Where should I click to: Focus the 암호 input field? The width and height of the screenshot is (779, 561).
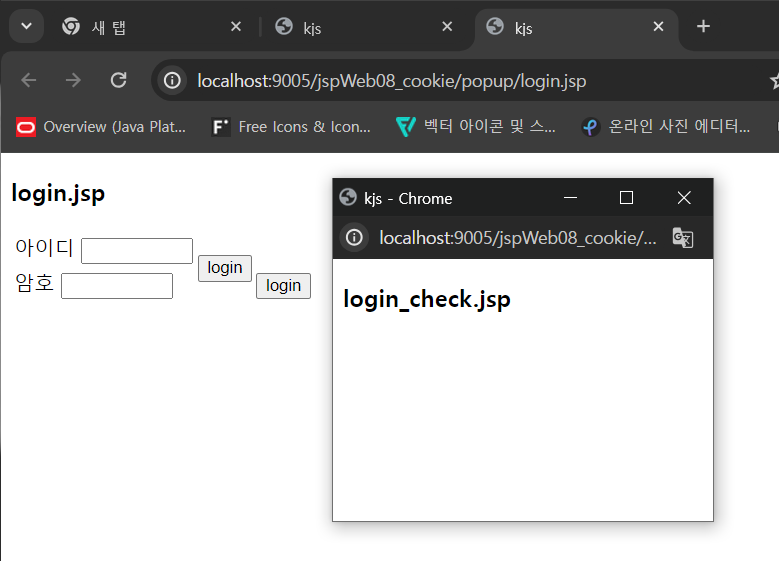pyautogui.click(x=117, y=286)
